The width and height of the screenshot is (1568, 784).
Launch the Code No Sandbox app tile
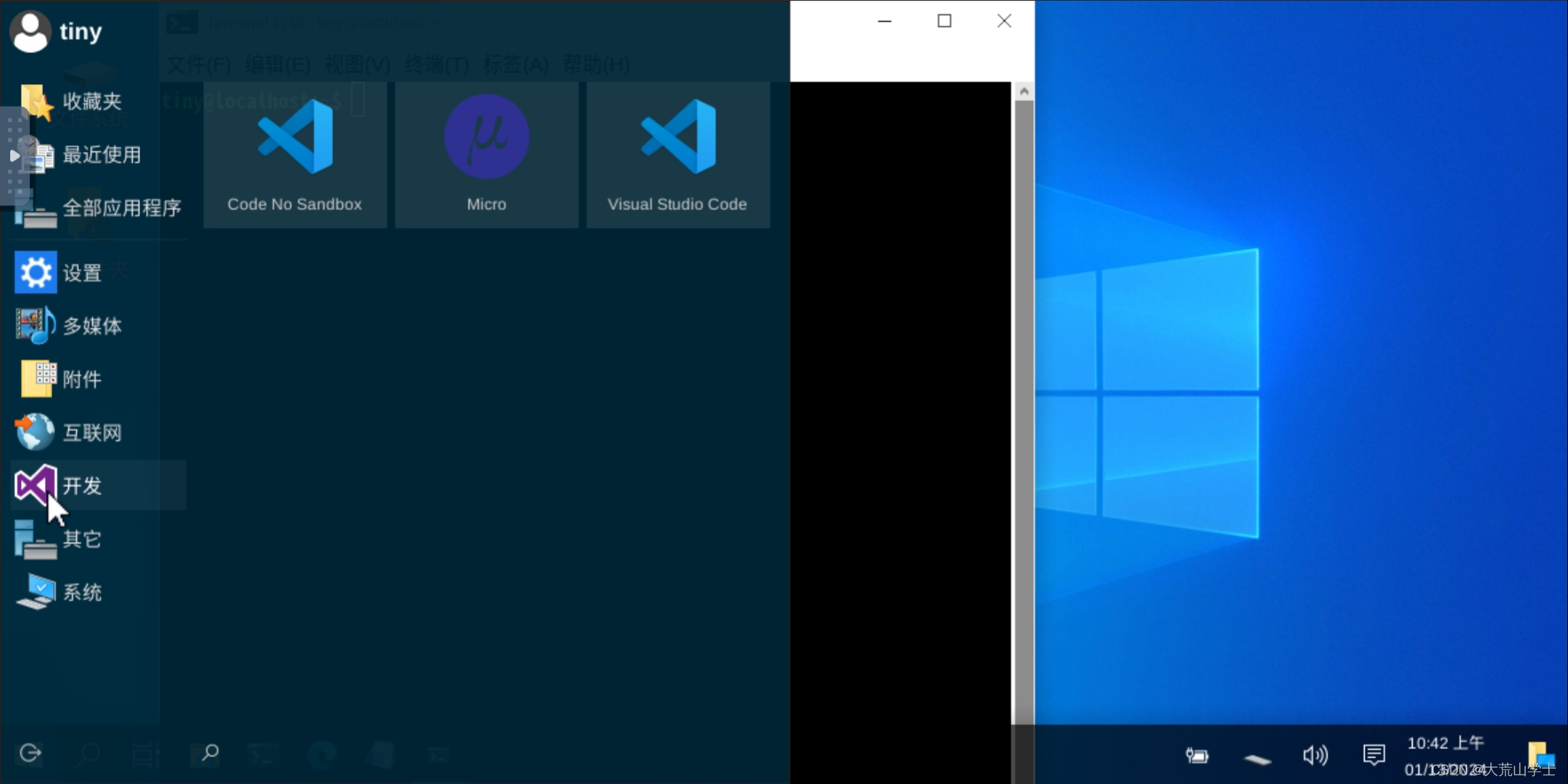(295, 155)
